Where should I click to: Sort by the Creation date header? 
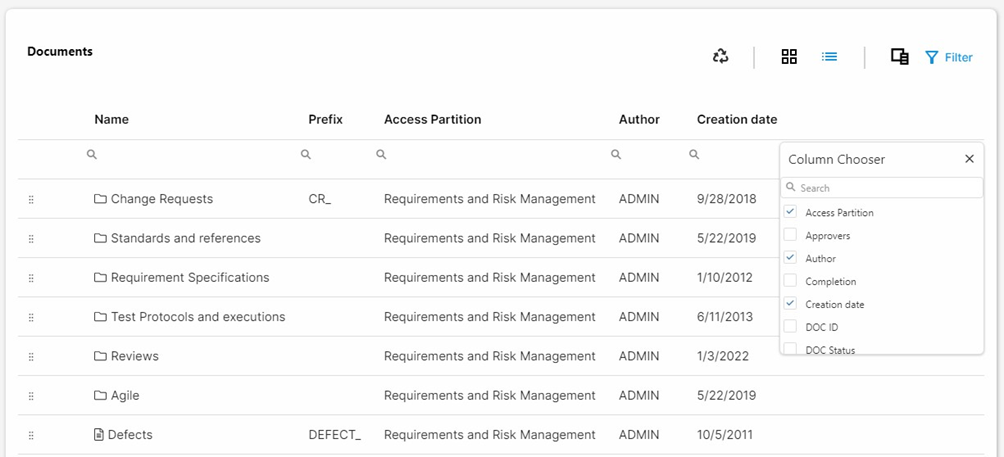point(736,119)
